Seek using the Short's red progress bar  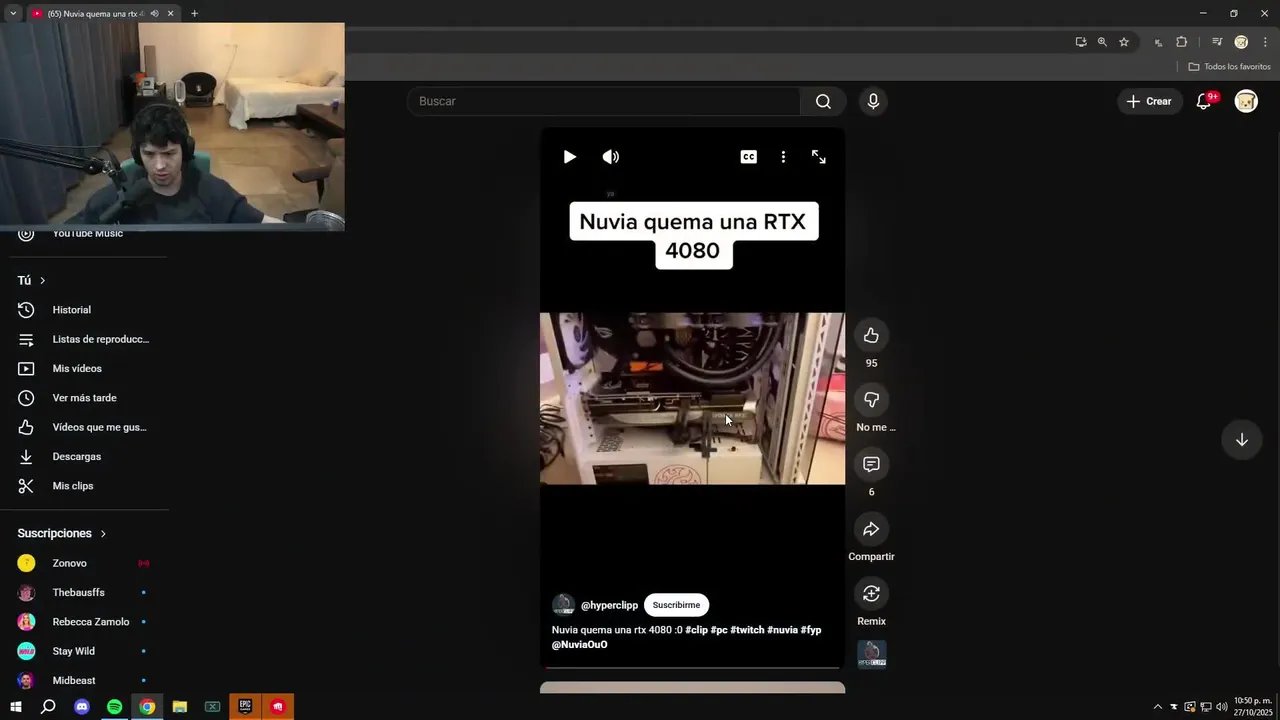(692, 667)
